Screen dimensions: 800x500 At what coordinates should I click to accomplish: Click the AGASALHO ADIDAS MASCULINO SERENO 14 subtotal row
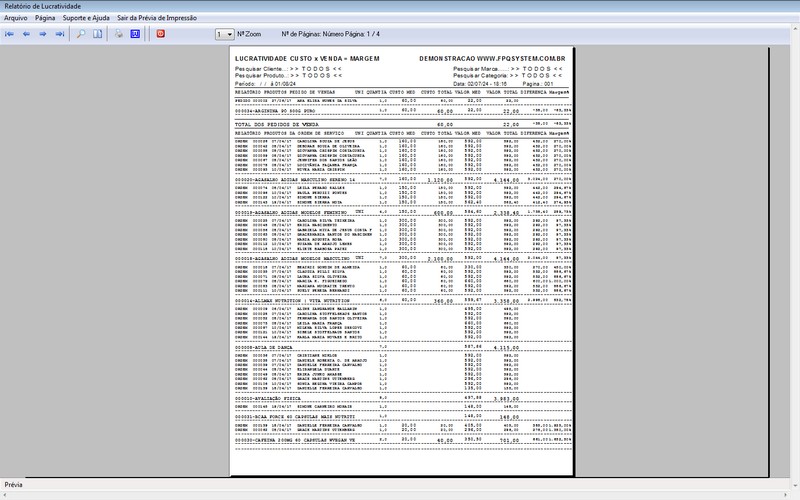[x=403, y=180]
